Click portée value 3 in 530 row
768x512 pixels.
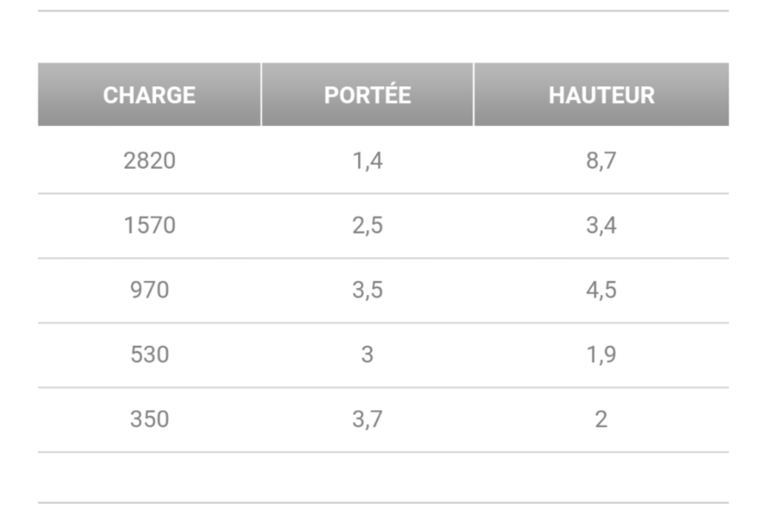pyautogui.click(x=367, y=355)
